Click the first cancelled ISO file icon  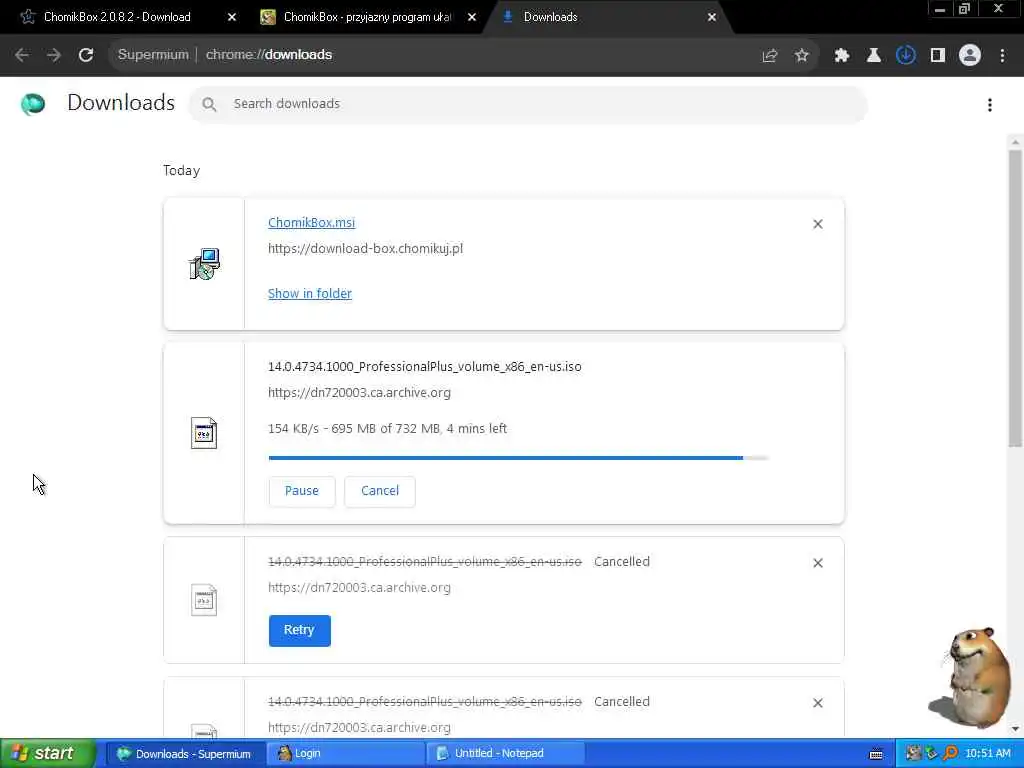tap(204, 600)
